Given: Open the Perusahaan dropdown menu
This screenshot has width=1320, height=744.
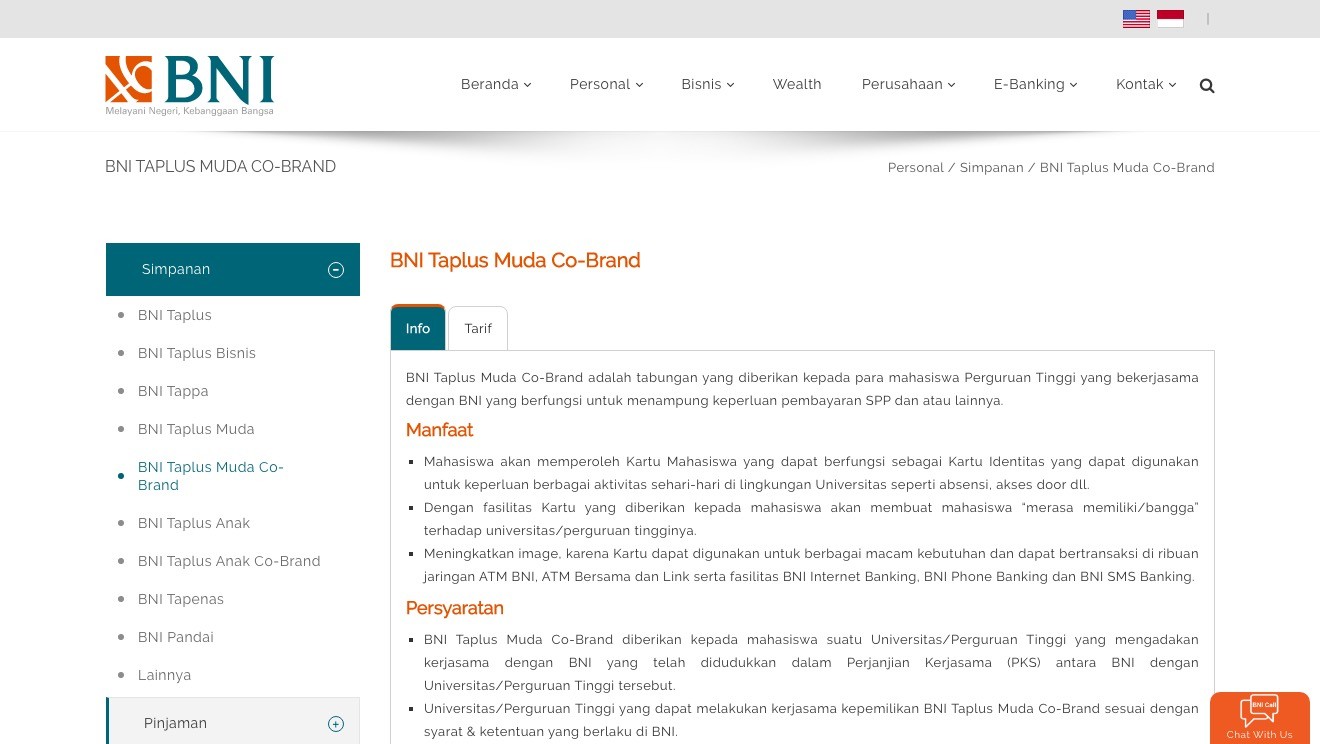Looking at the screenshot, I should pos(909,85).
